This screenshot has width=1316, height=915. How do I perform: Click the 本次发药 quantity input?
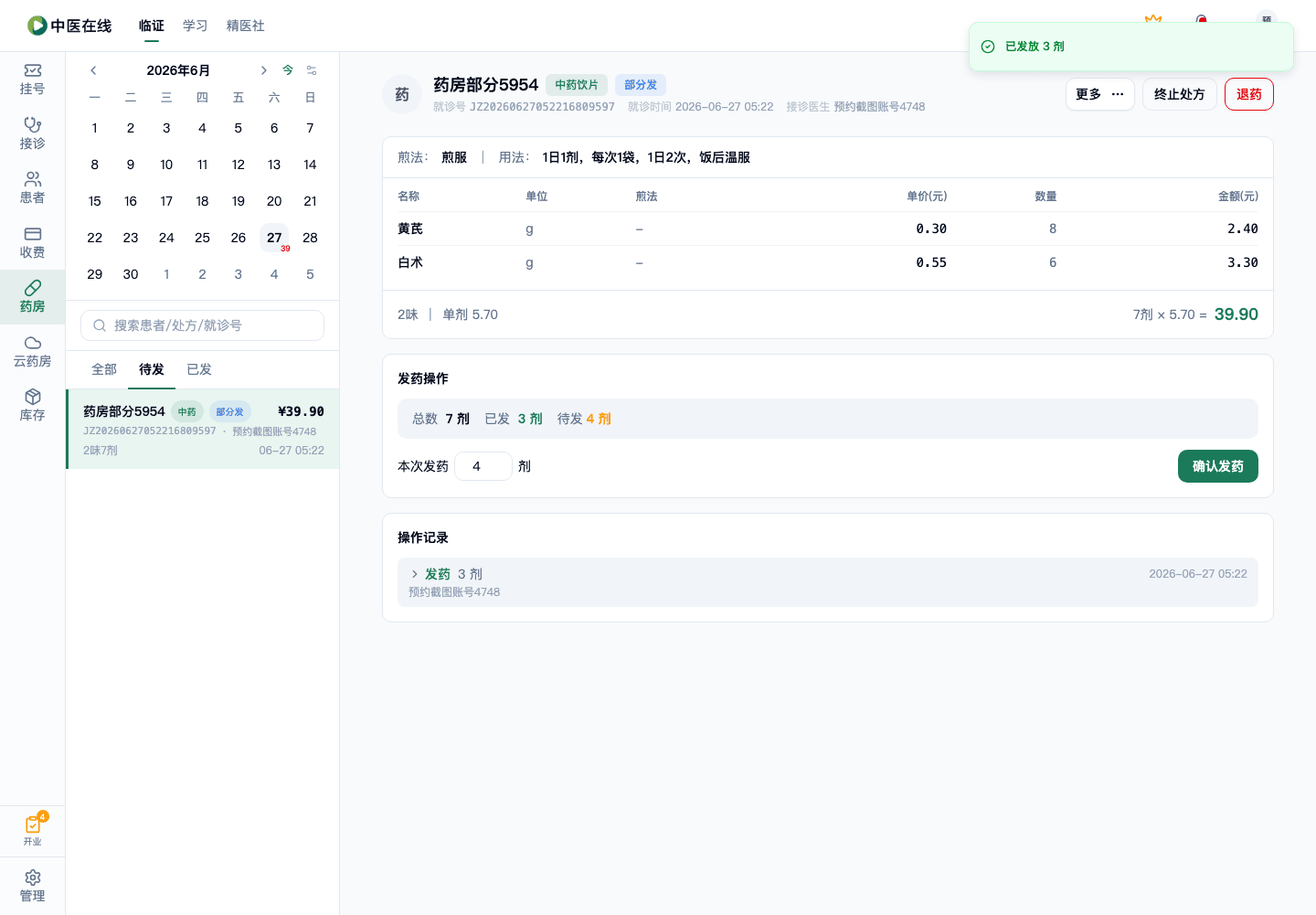(x=483, y=466)
